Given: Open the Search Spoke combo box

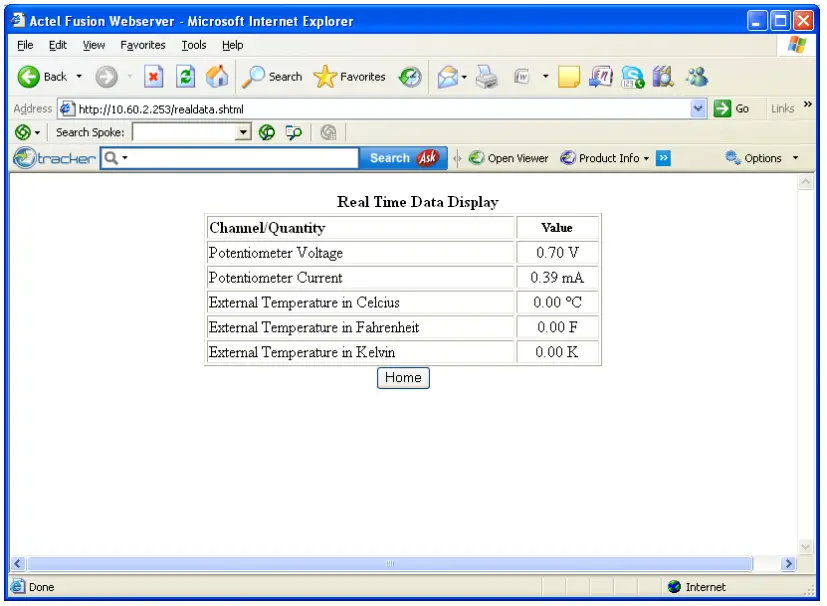Looking at the screenshot, I should (243, 131).
